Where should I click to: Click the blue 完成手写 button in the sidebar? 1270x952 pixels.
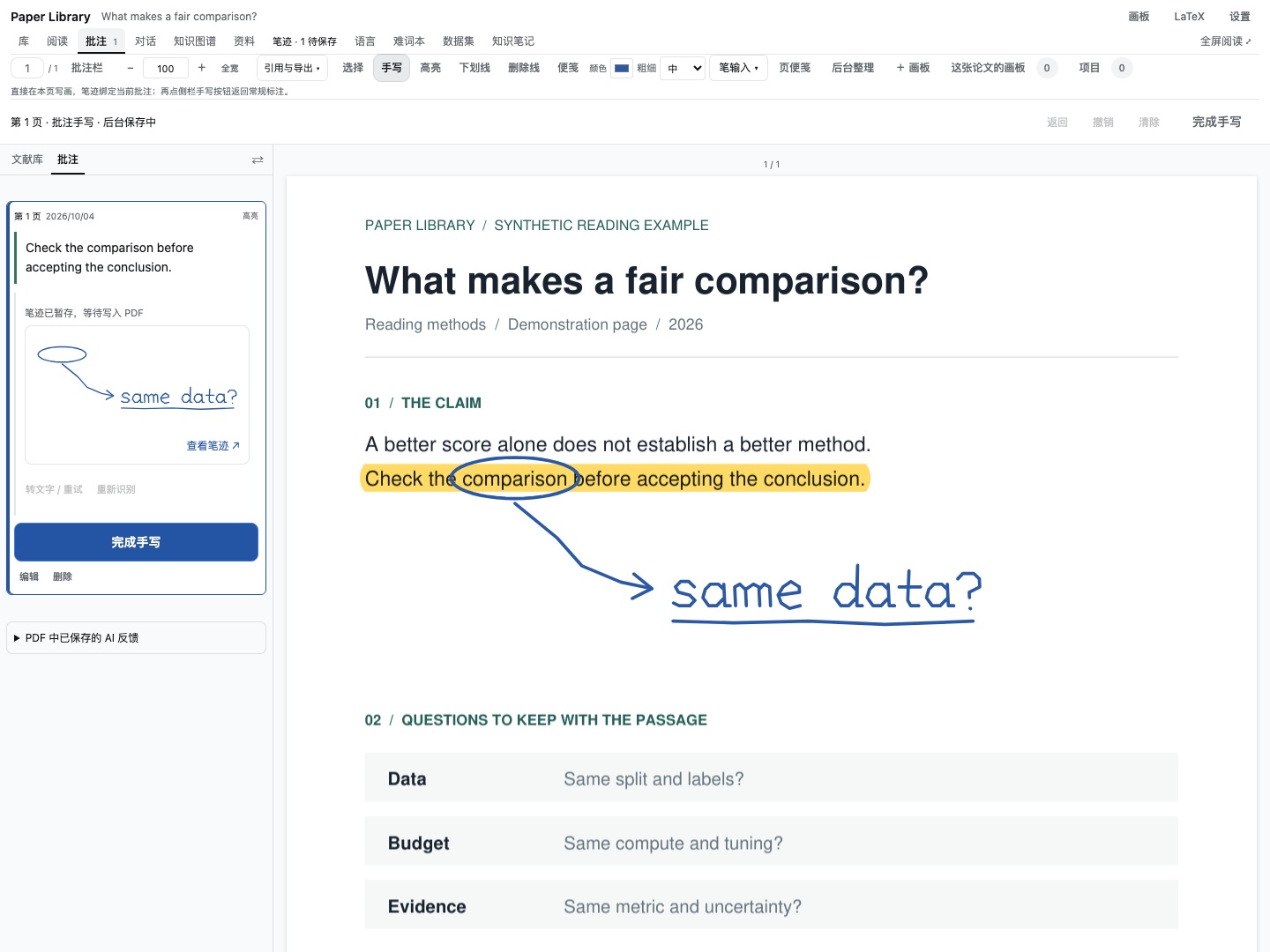pos(136,542)
